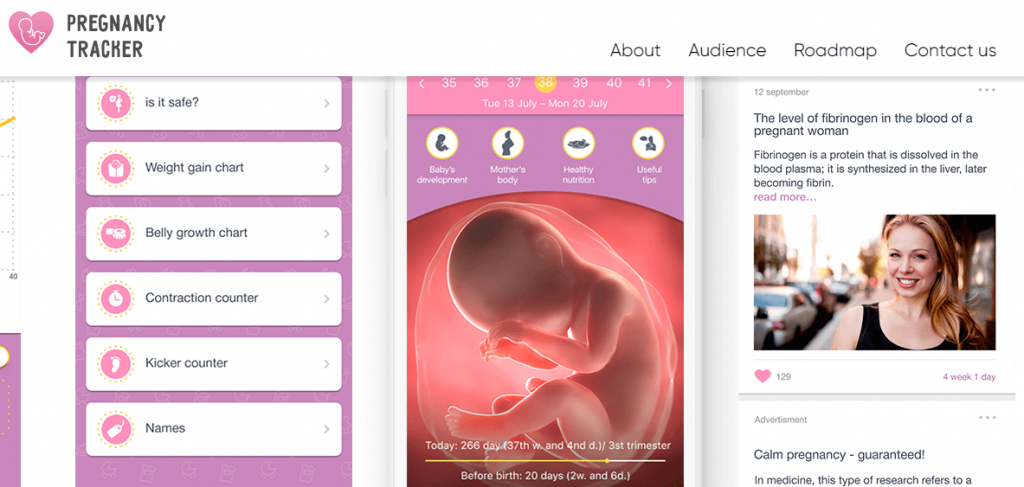Select highlighted week 38

[546, 83]
